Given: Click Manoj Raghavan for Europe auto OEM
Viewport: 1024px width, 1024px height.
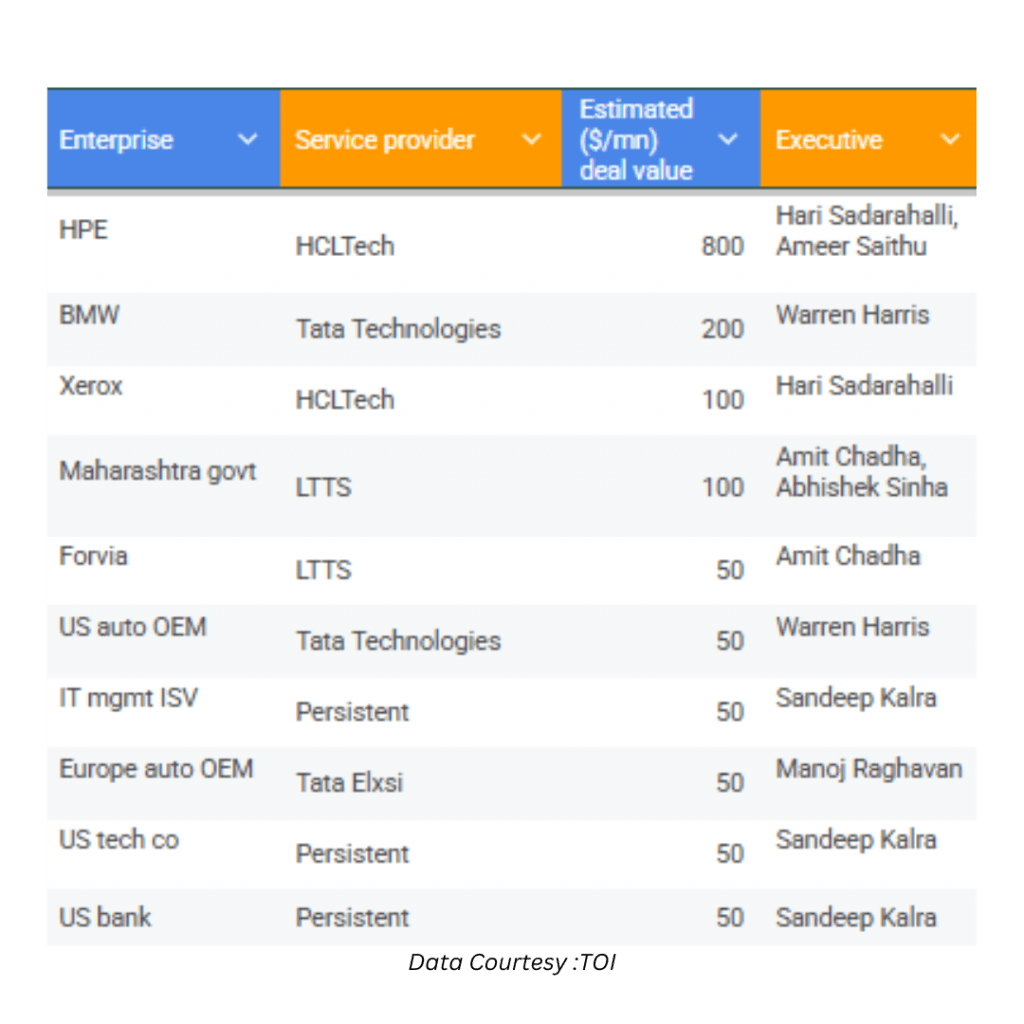Looking at the screenshot, I should pos(869,769).
